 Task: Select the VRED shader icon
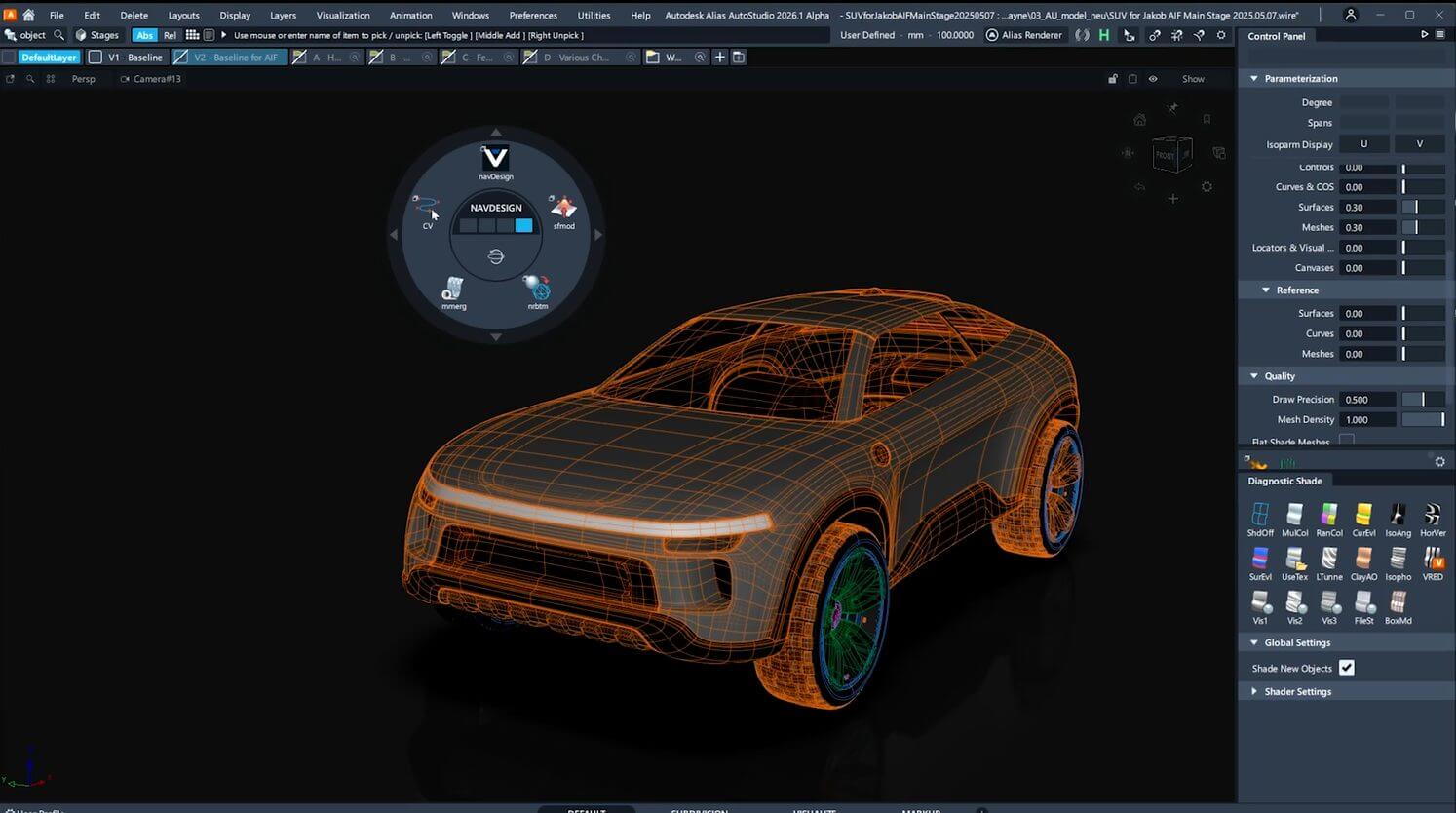pos(1433,561)
